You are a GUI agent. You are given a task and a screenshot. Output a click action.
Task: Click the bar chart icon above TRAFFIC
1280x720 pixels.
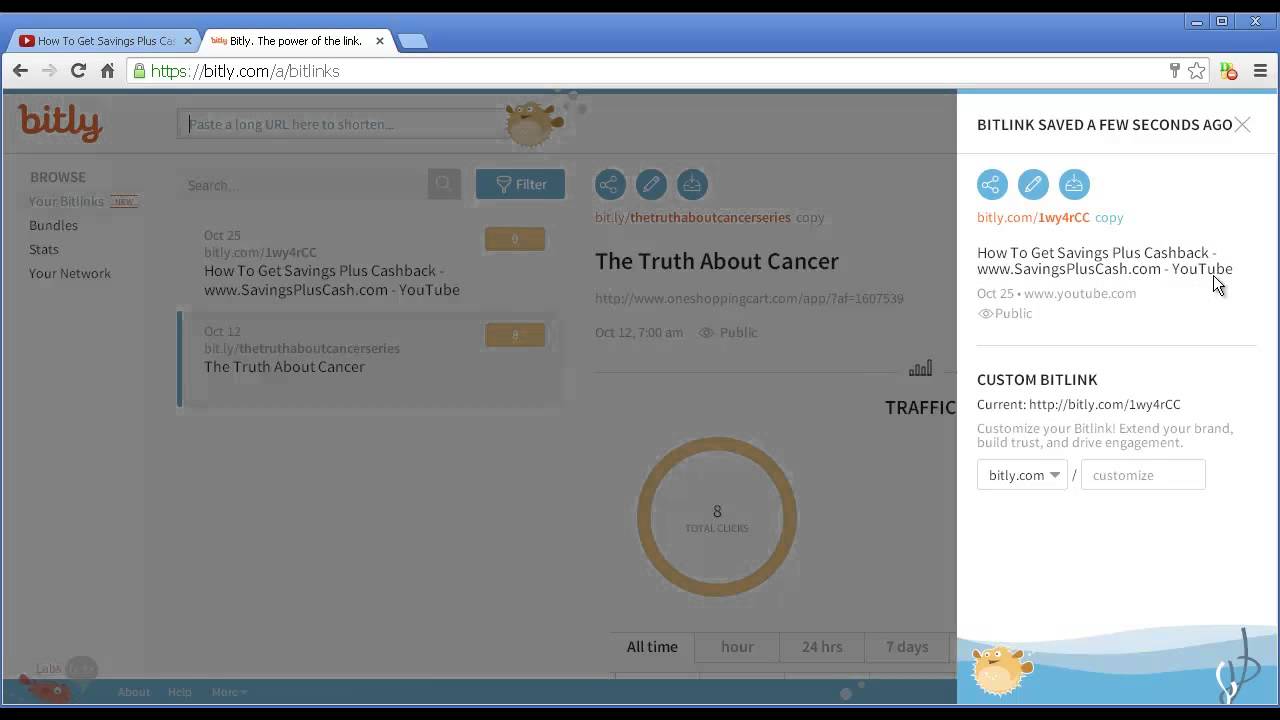(920, 369)
